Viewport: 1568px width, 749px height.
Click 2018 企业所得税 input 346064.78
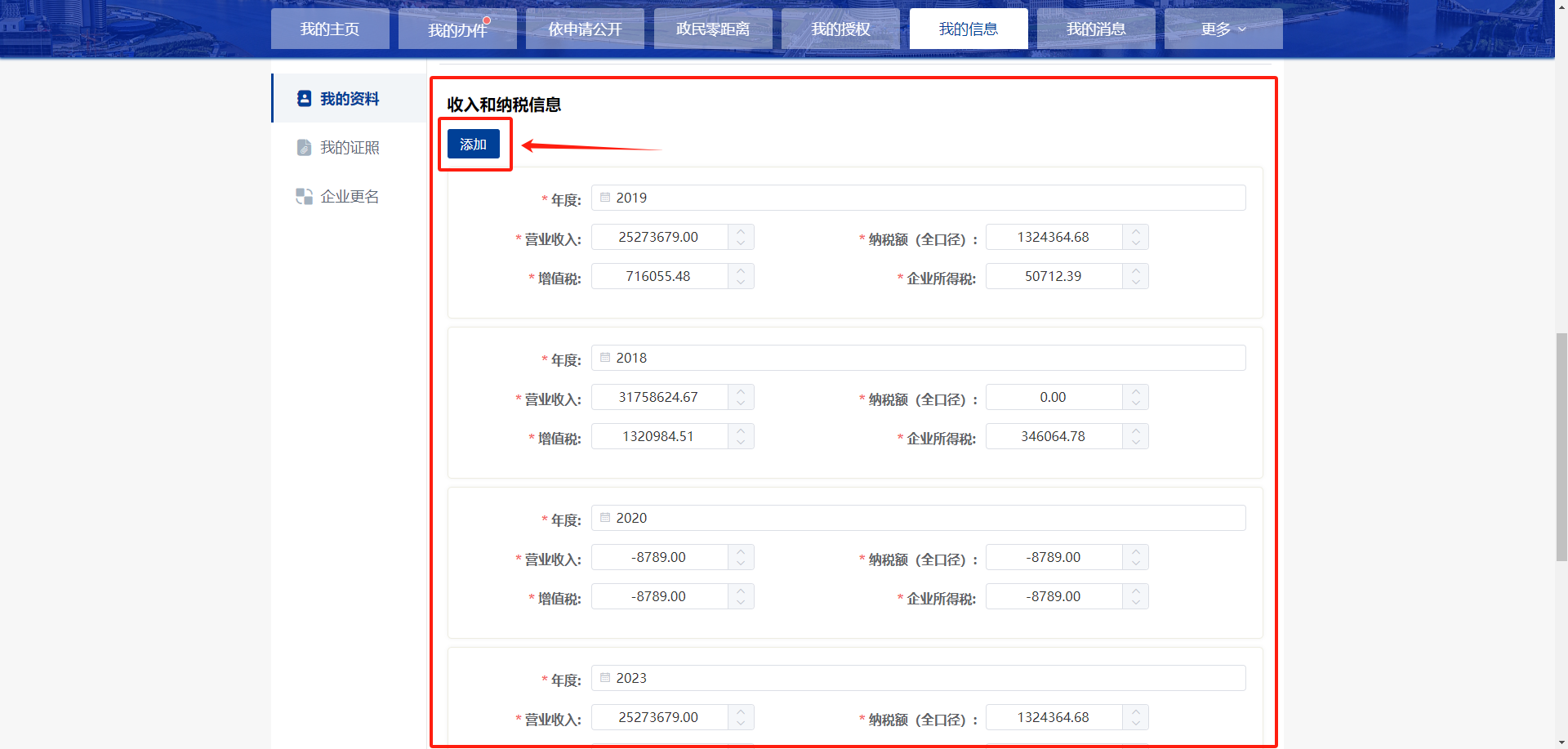[1053, 436]
